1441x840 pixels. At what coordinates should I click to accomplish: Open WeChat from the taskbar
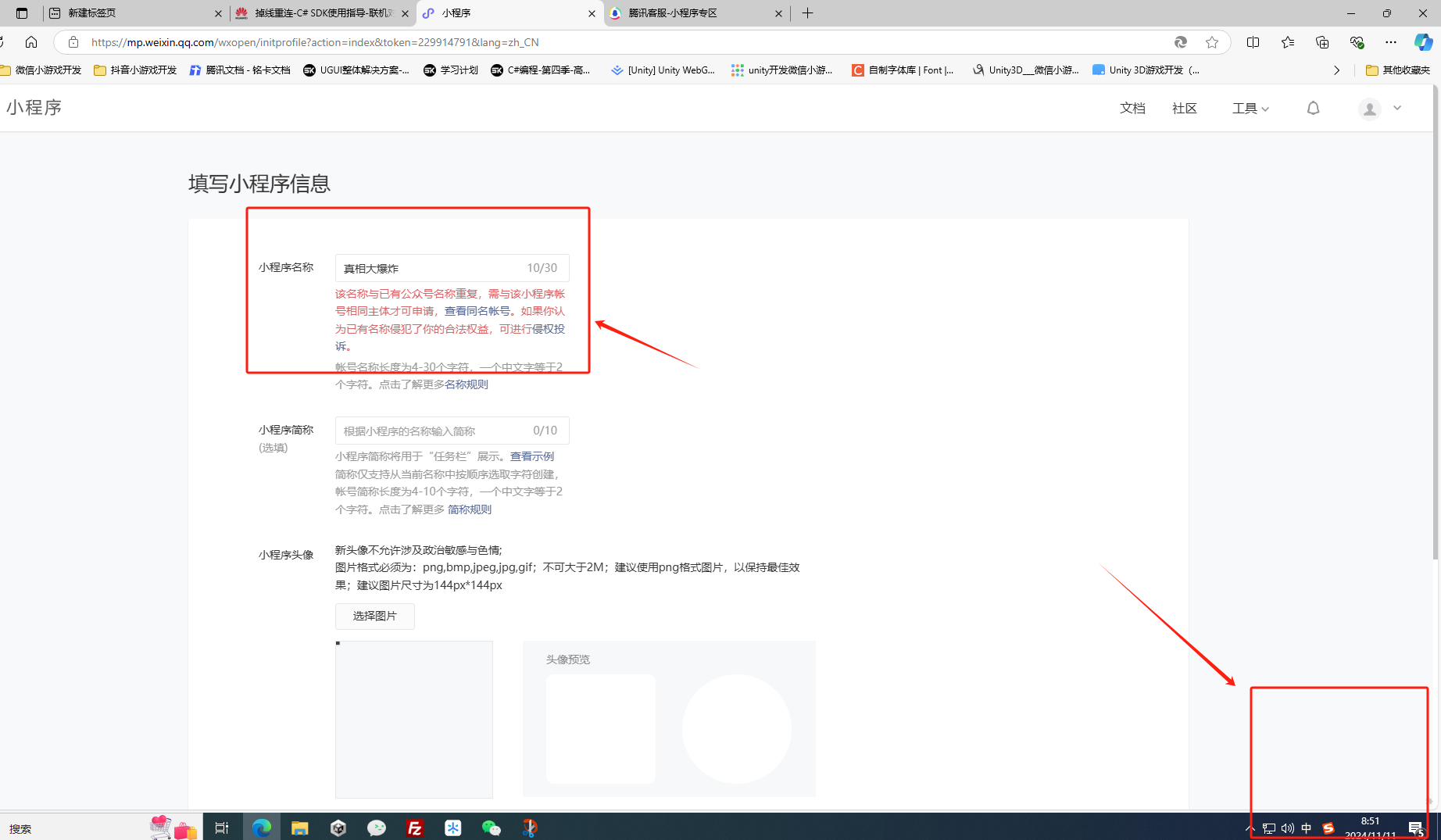[x=491, y=827]
